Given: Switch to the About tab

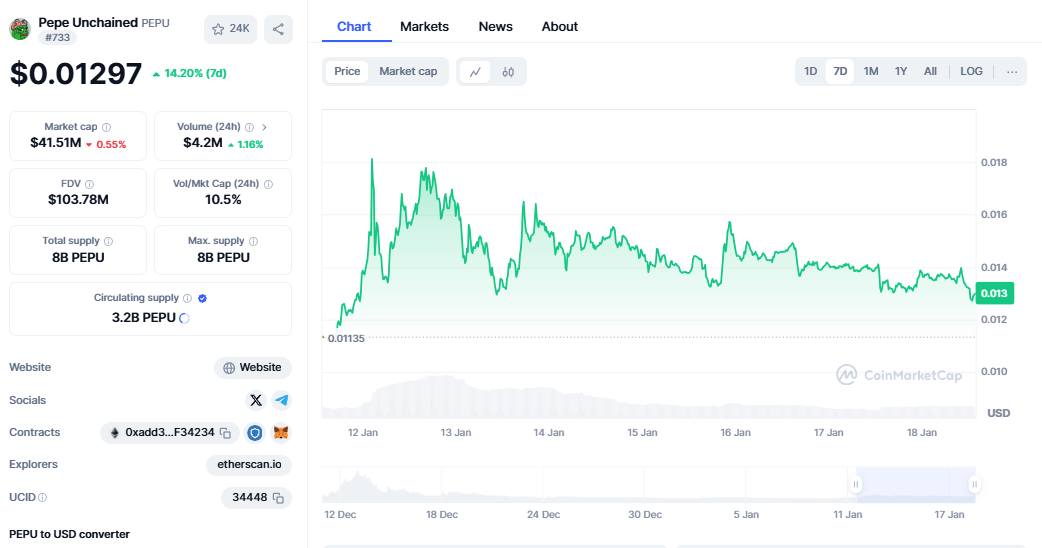Looking at the screenshot, I should (x=560, y=27).
